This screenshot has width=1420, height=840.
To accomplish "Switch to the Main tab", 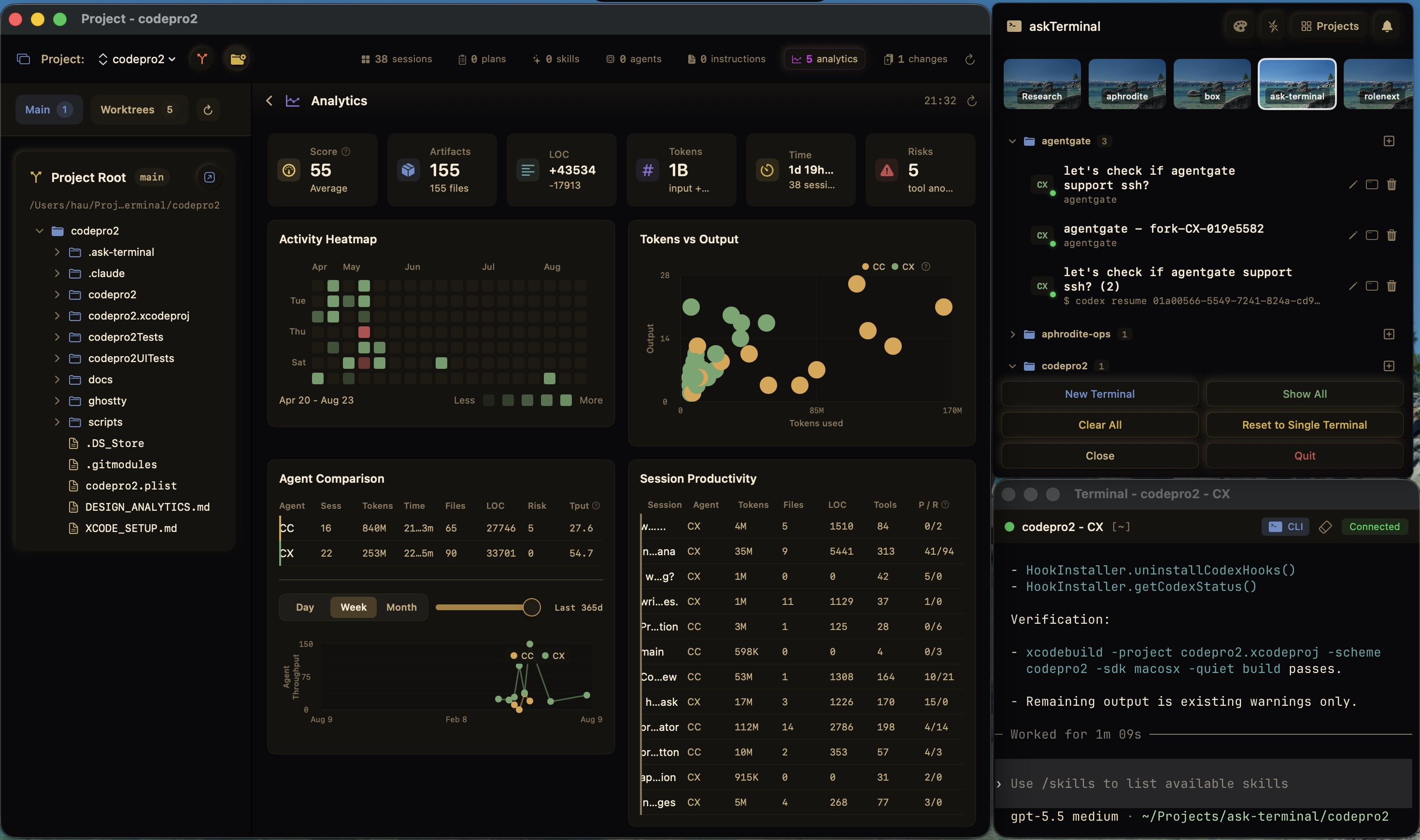I will click(49, 110).
